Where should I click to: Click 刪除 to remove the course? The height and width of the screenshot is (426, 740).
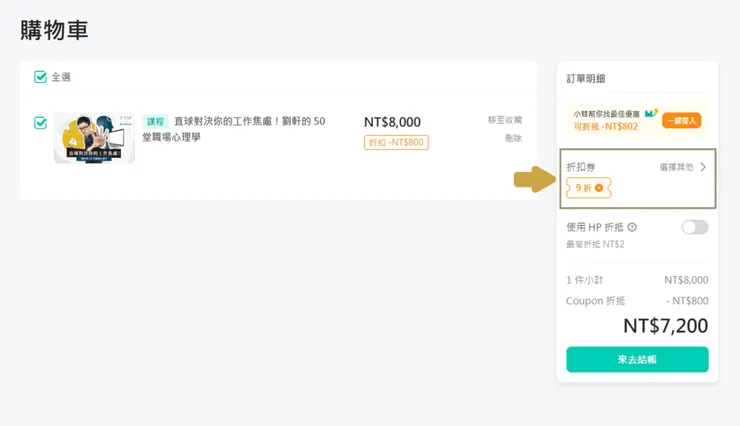pos(513,138)
